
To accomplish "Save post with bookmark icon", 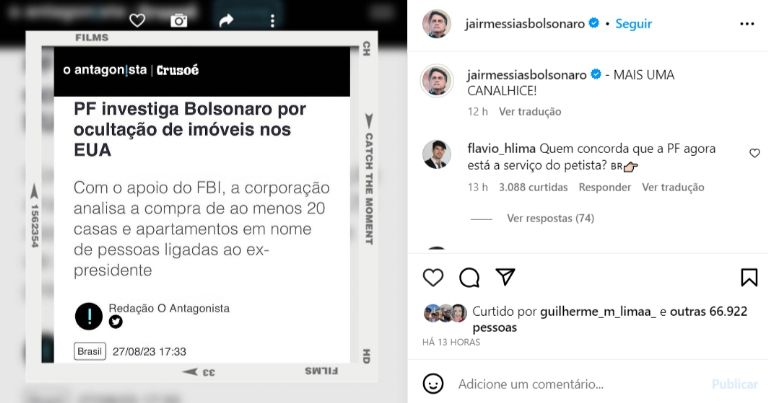I will coord(749,277).
